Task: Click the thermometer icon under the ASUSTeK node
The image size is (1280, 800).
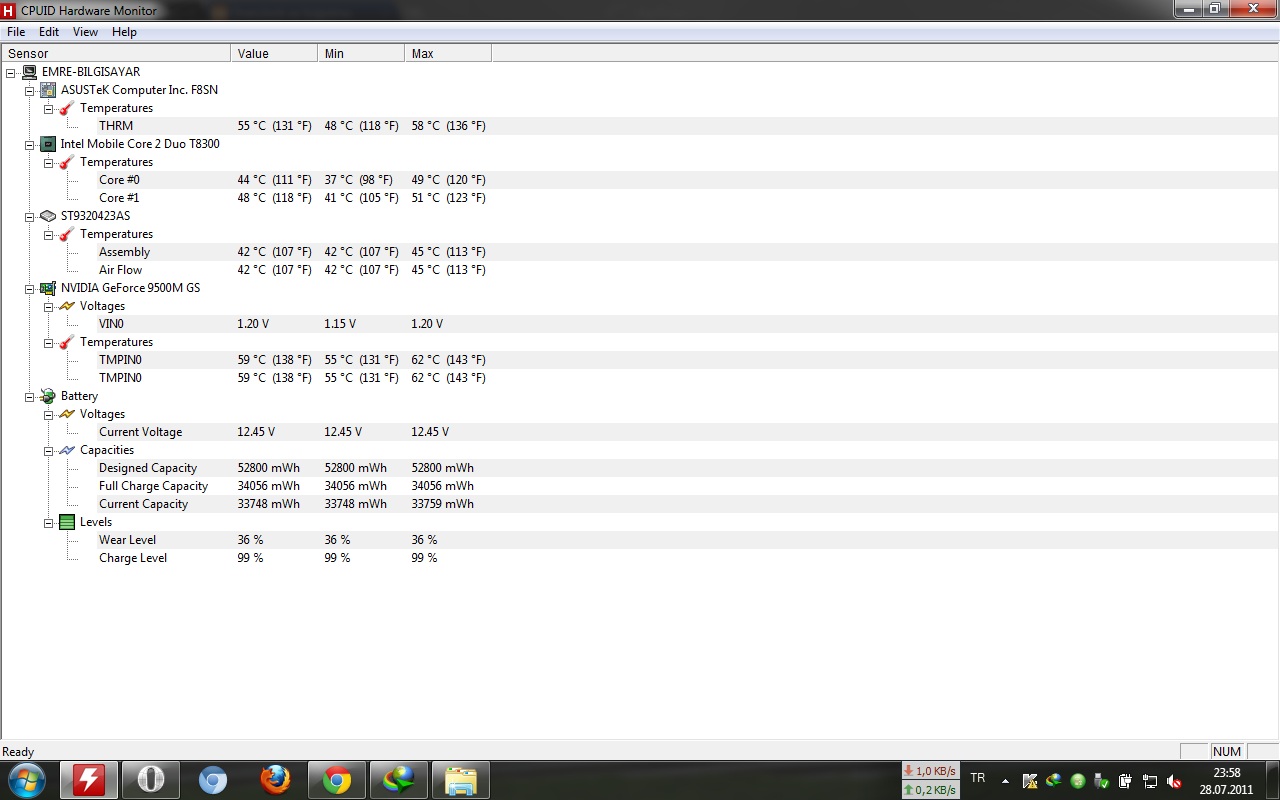Action: pyautogui.click(x=67, y=108)
